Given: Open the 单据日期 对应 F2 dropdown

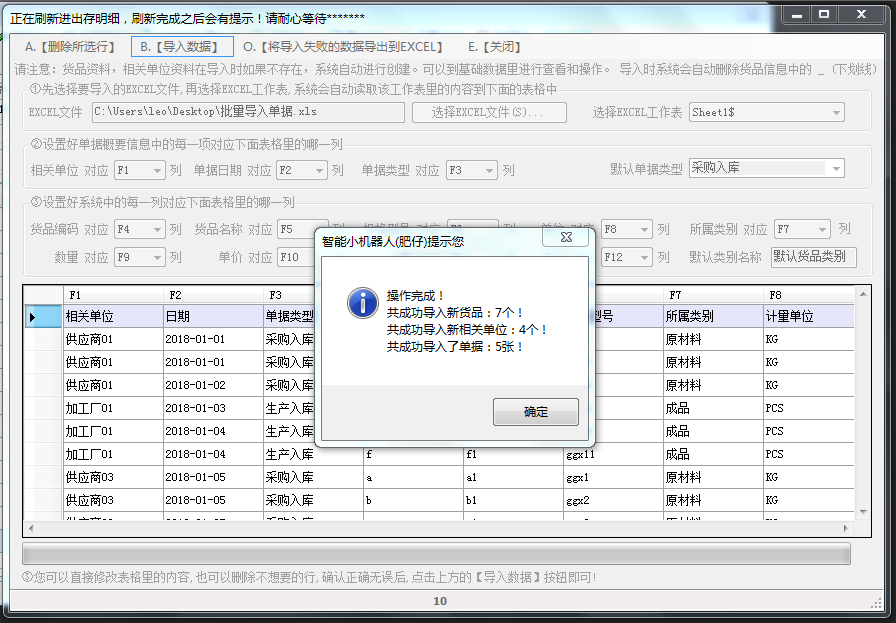Looking at the screenshot, I should pos(318,170).
